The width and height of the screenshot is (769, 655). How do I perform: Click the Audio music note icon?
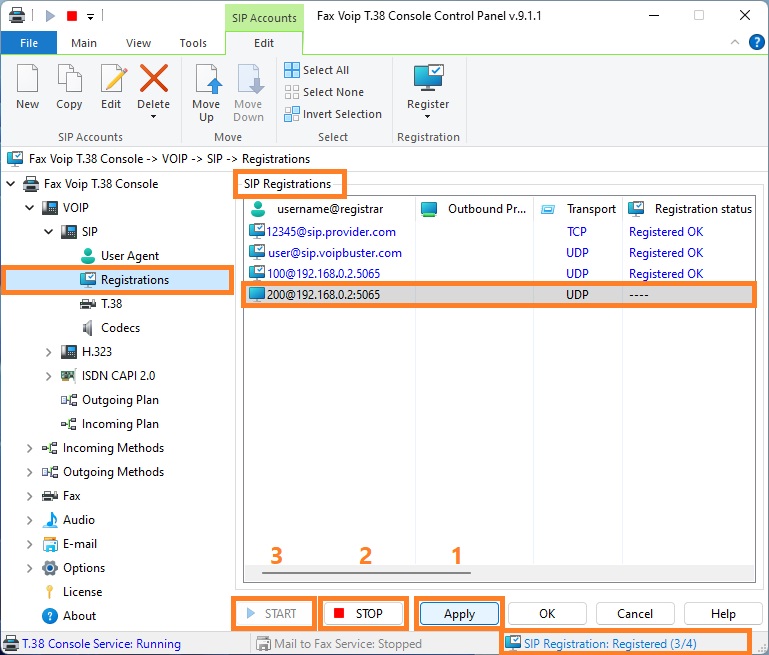50,520
